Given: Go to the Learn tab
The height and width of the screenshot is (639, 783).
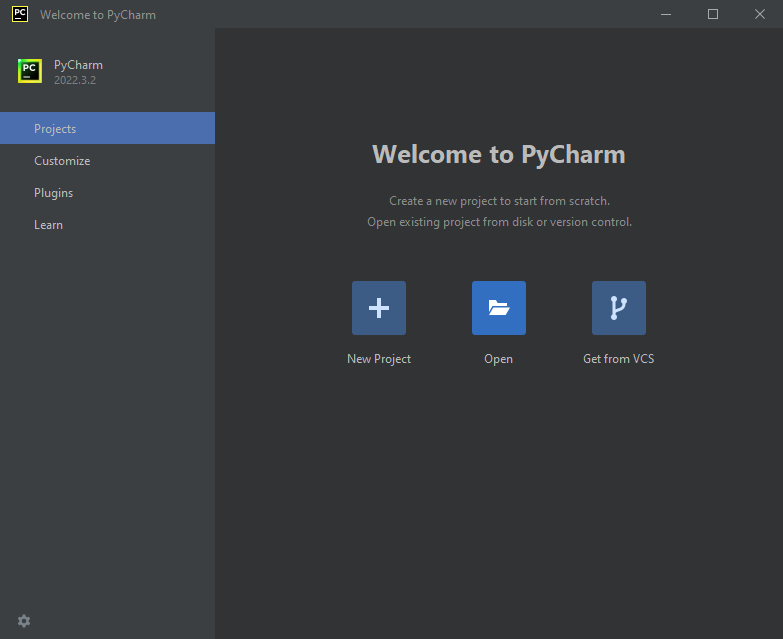Looking at the screenshot, I should [x=107, y=225].
